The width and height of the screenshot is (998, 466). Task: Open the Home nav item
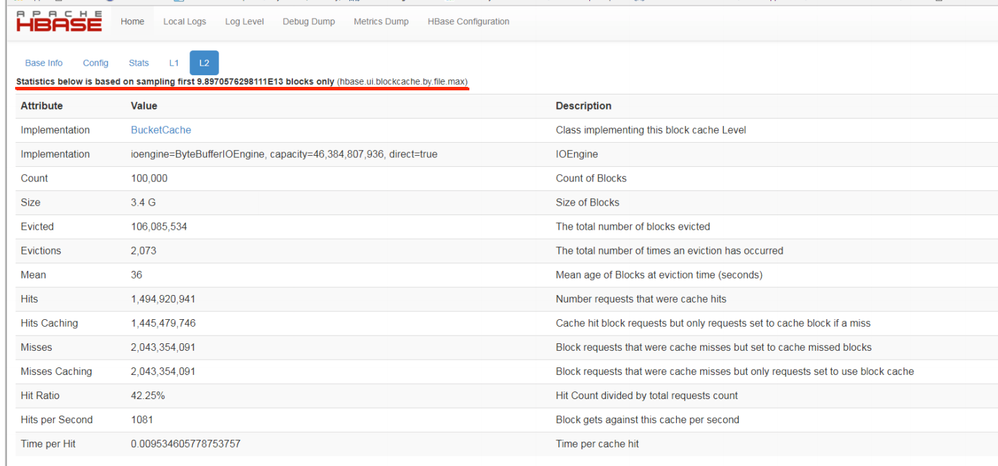click(132, 22)
